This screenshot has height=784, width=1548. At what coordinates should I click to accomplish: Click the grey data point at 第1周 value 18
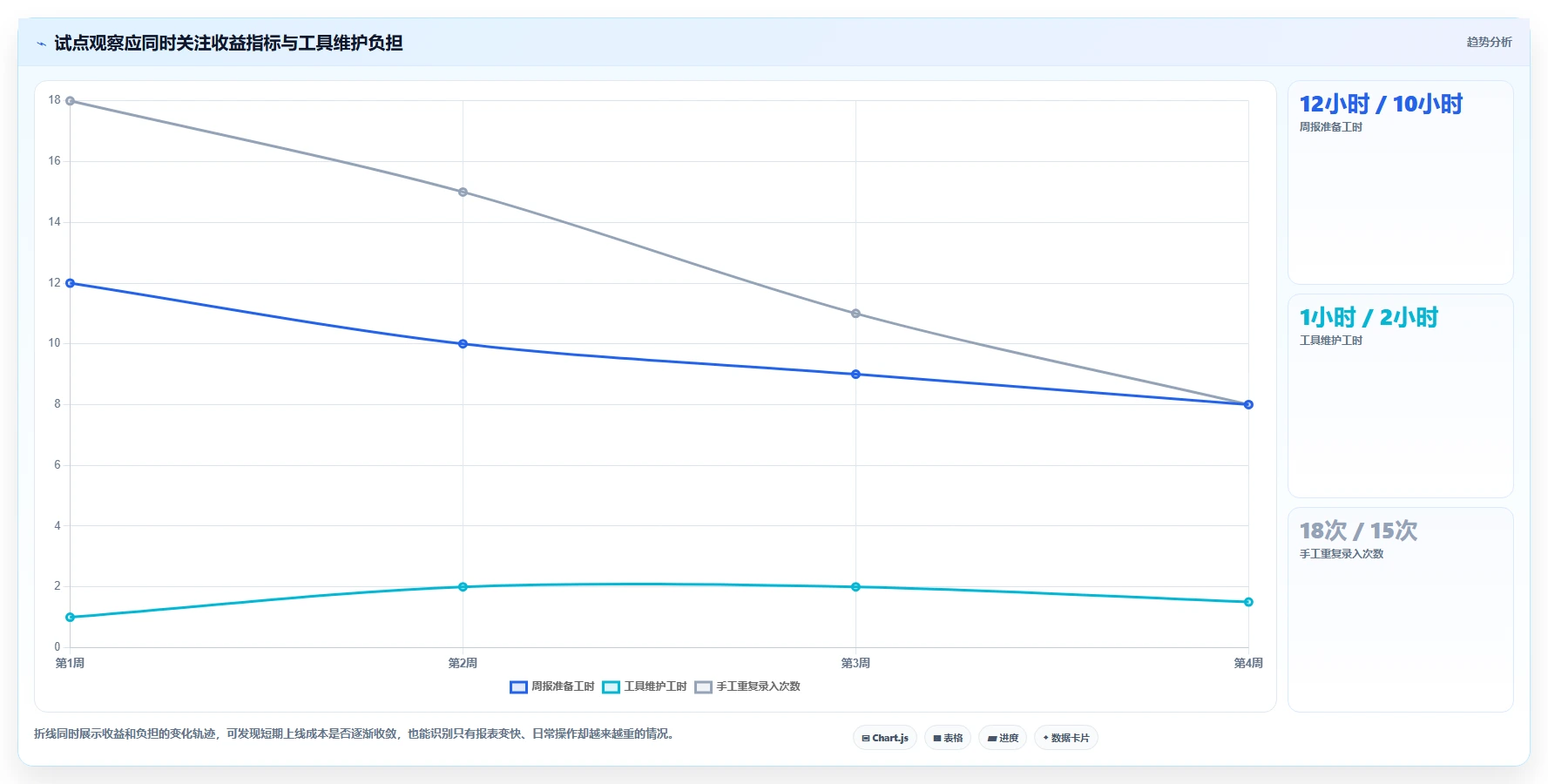click(x=71, y=101)
